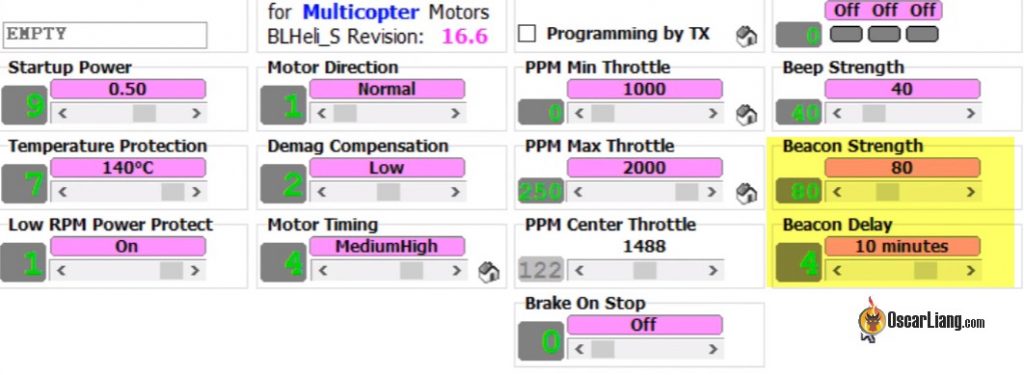Click Brake On Stop right arrow
This screenshot has height=375, width=1024.
click(713, 349)
